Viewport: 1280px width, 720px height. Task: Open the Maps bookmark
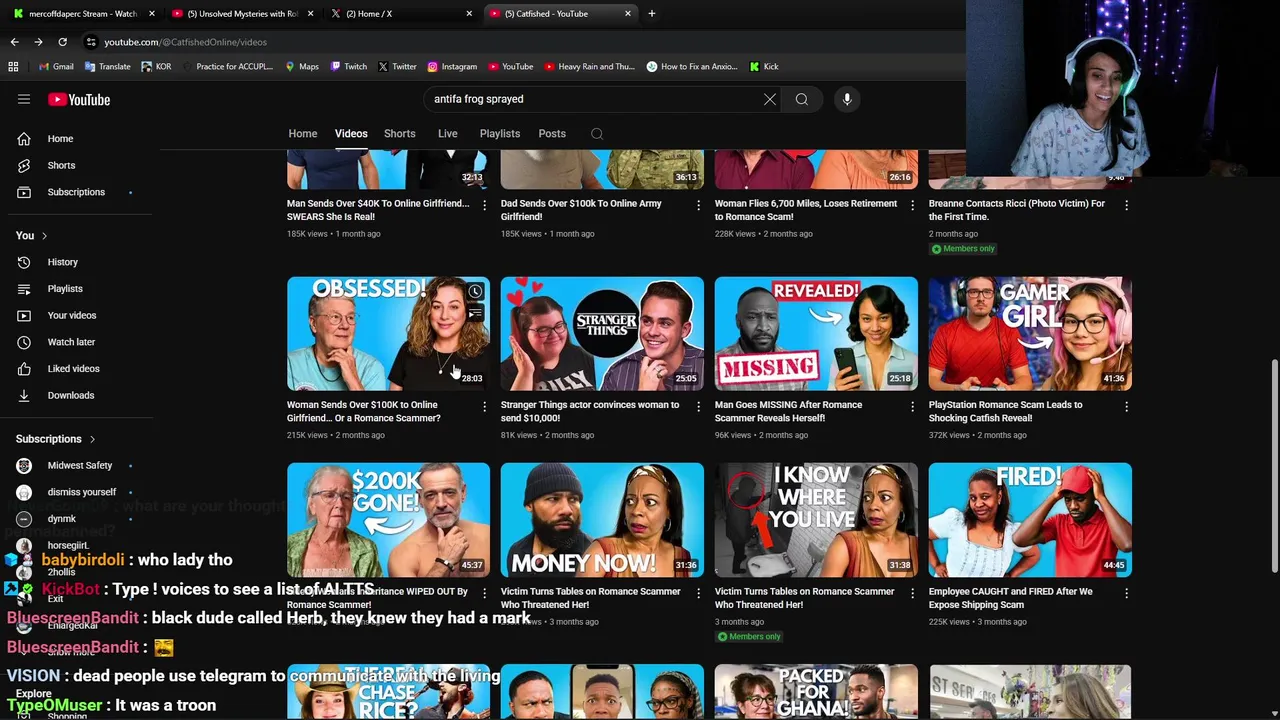[302, 66]
